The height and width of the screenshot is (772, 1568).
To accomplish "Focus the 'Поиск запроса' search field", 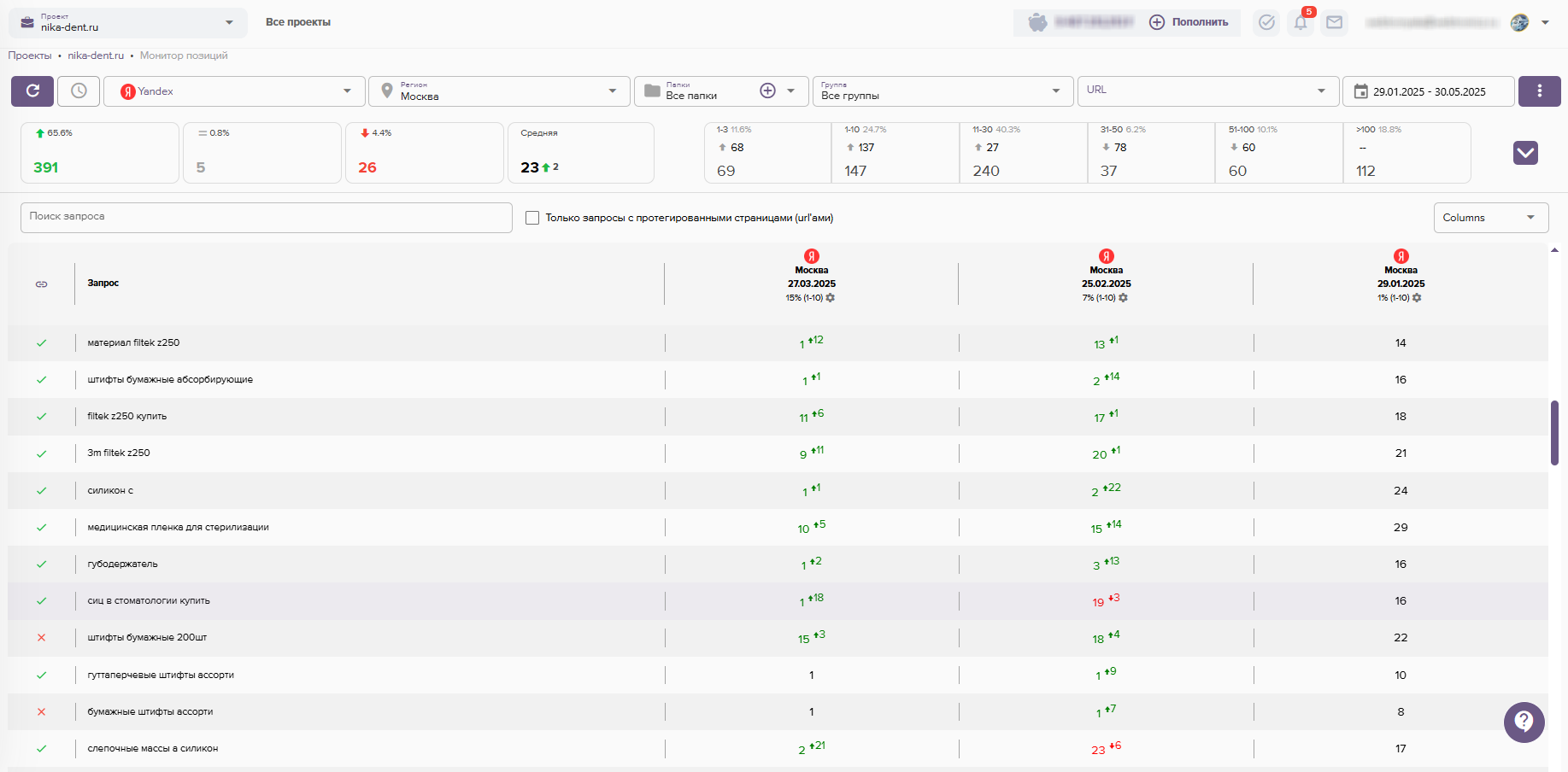I will tap(266, 217).
